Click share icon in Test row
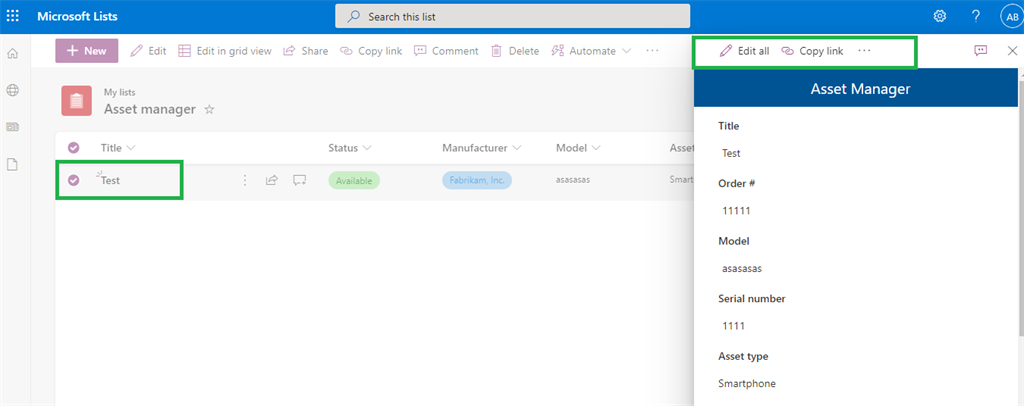Screen dimensions: 1024x406 (x=272, y=180)
